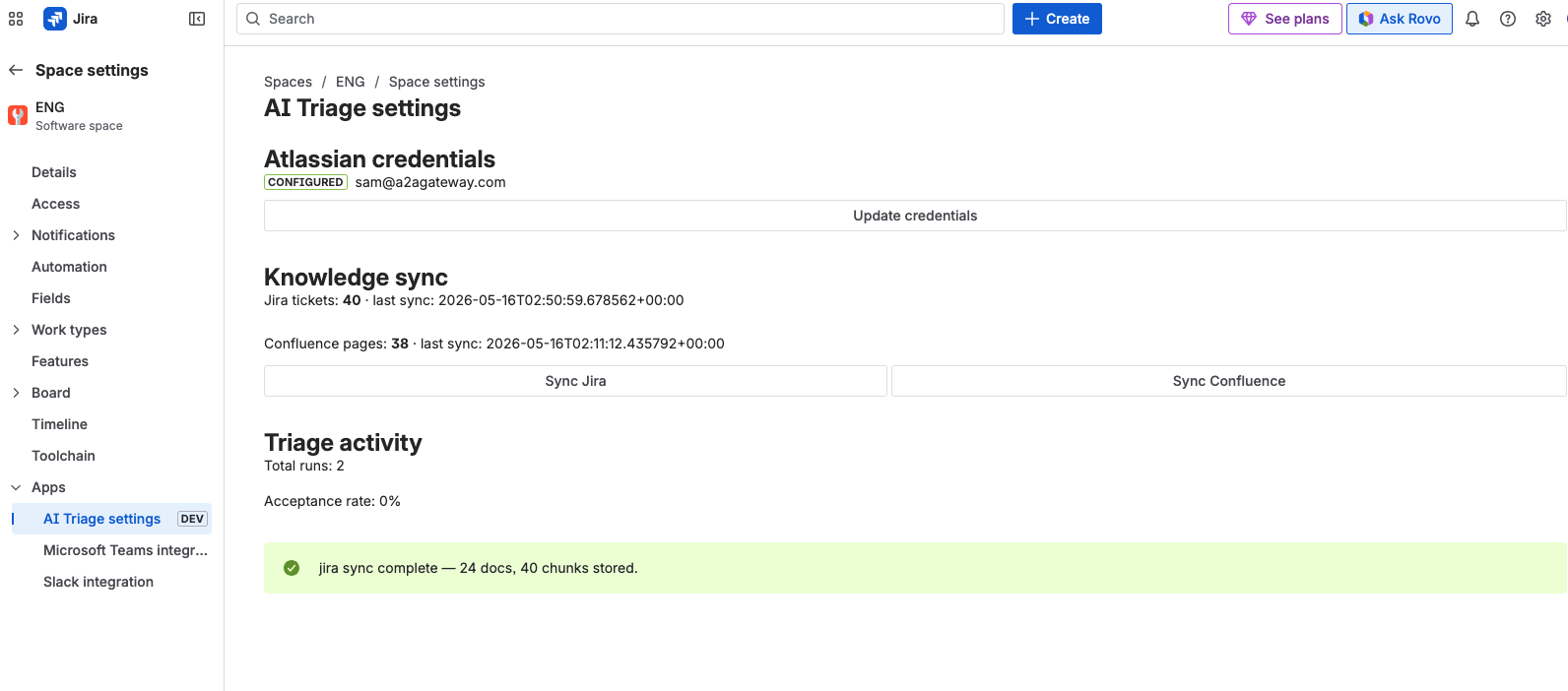Open Automation settings
The height and width of the screenshot is (691, 1568).
click(x=69, y=267)
